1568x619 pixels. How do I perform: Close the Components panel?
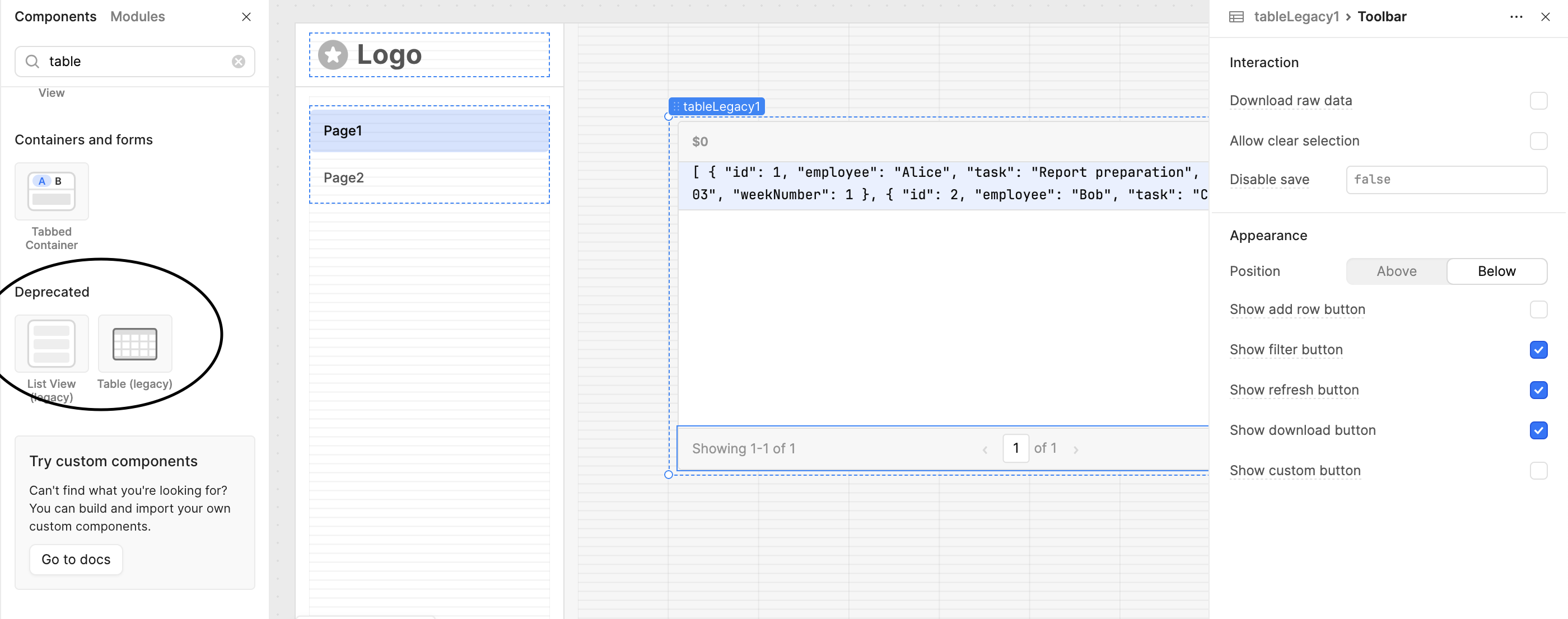click(x=246, y=17)
